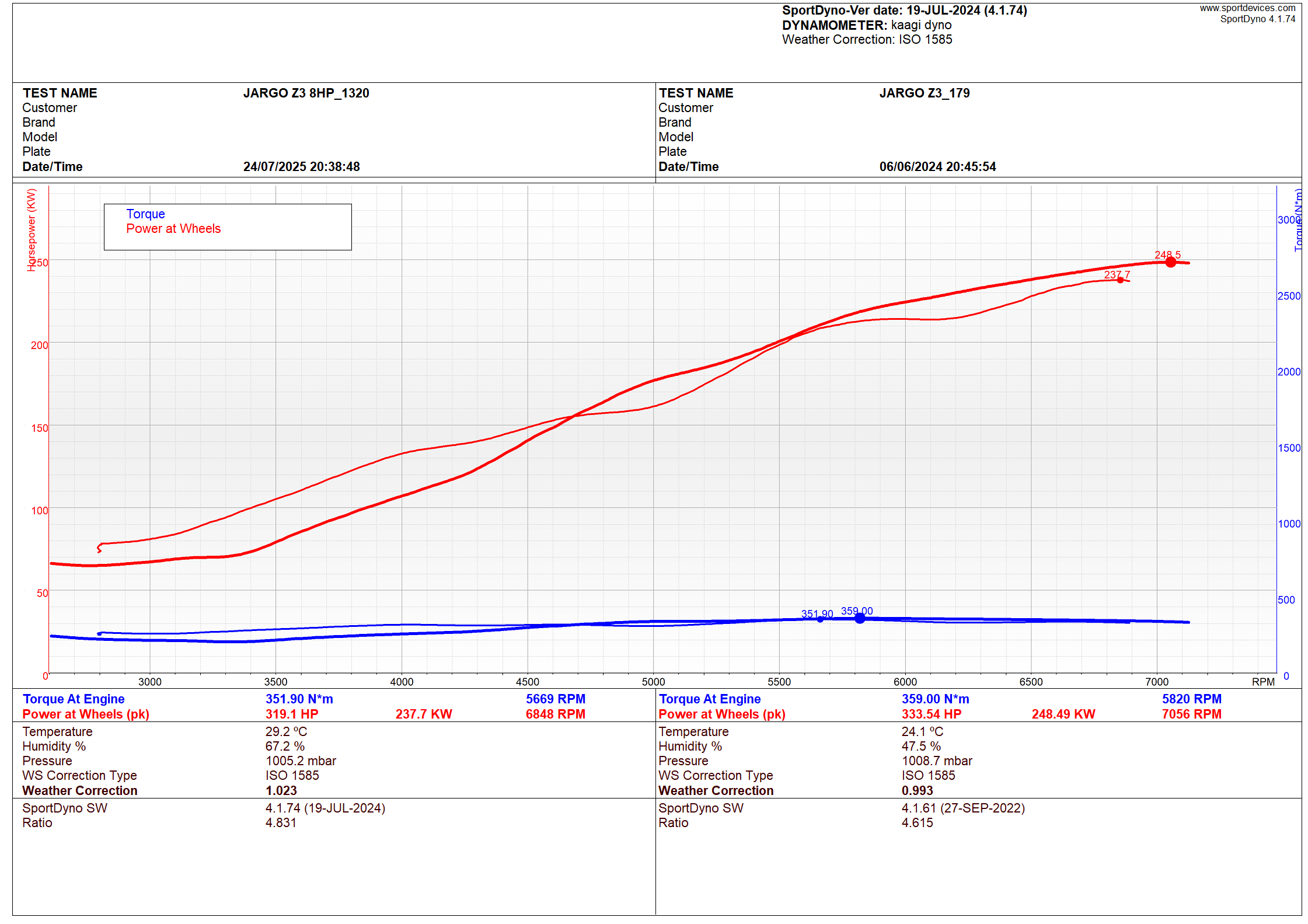Click the left Weather Correction 1.023 value

(281, 791)
